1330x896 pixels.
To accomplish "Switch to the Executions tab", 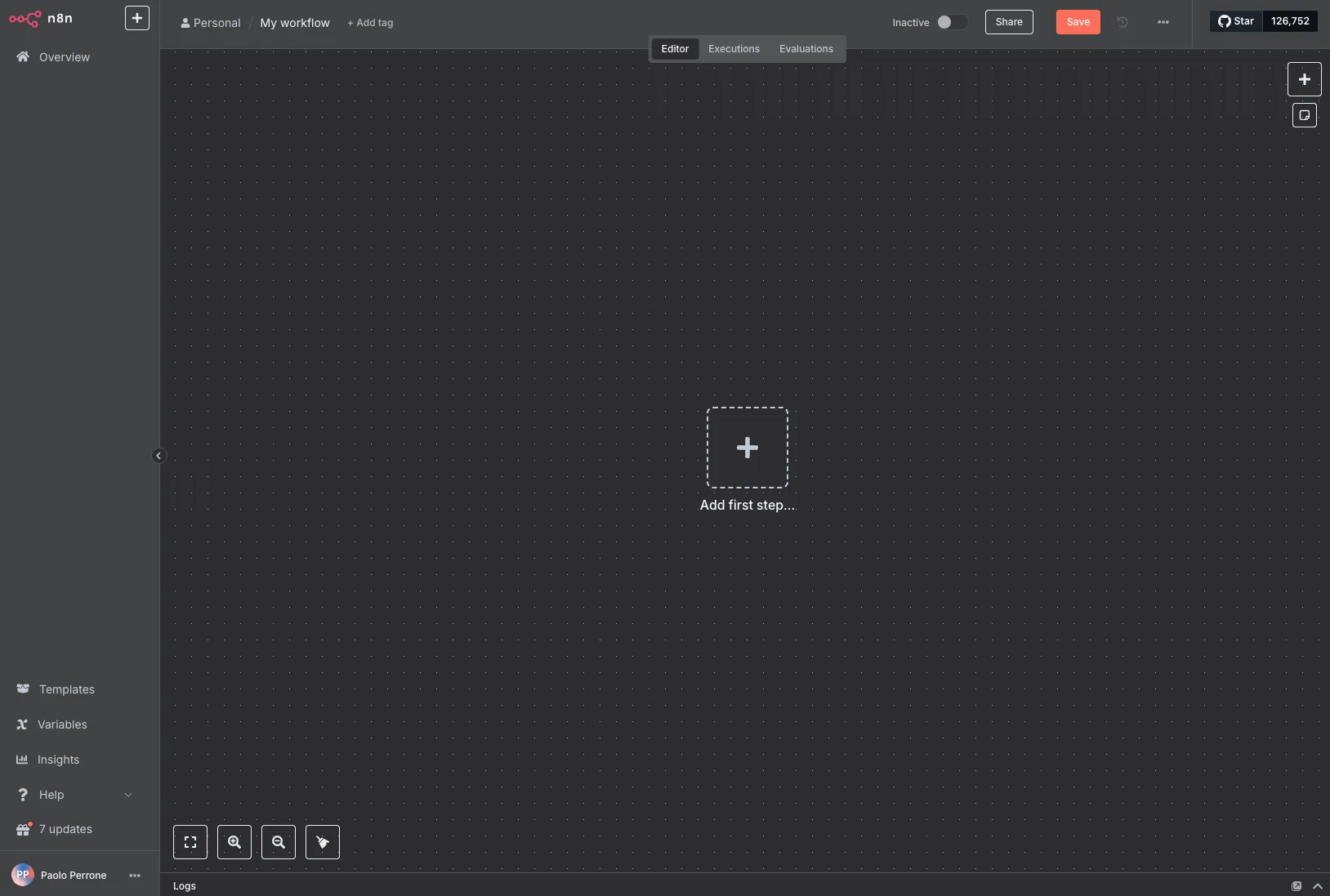I will click(x=734, y=49).
